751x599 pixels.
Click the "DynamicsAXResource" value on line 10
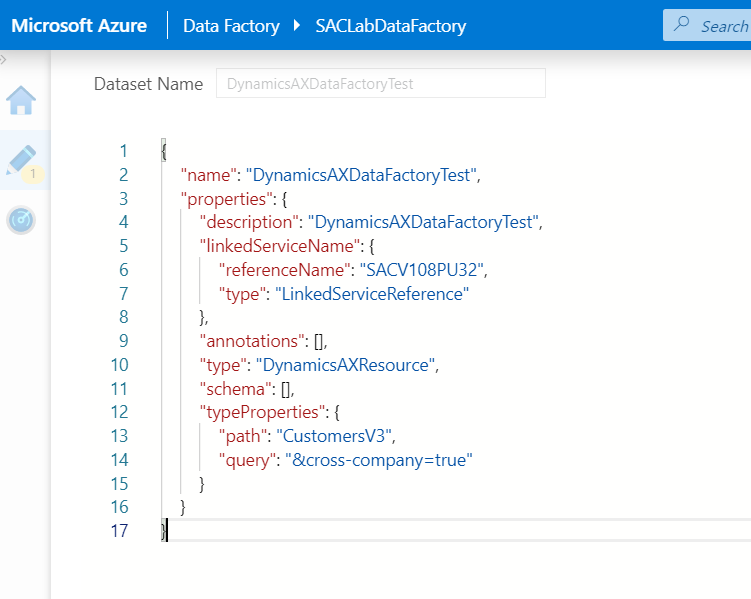345,365
